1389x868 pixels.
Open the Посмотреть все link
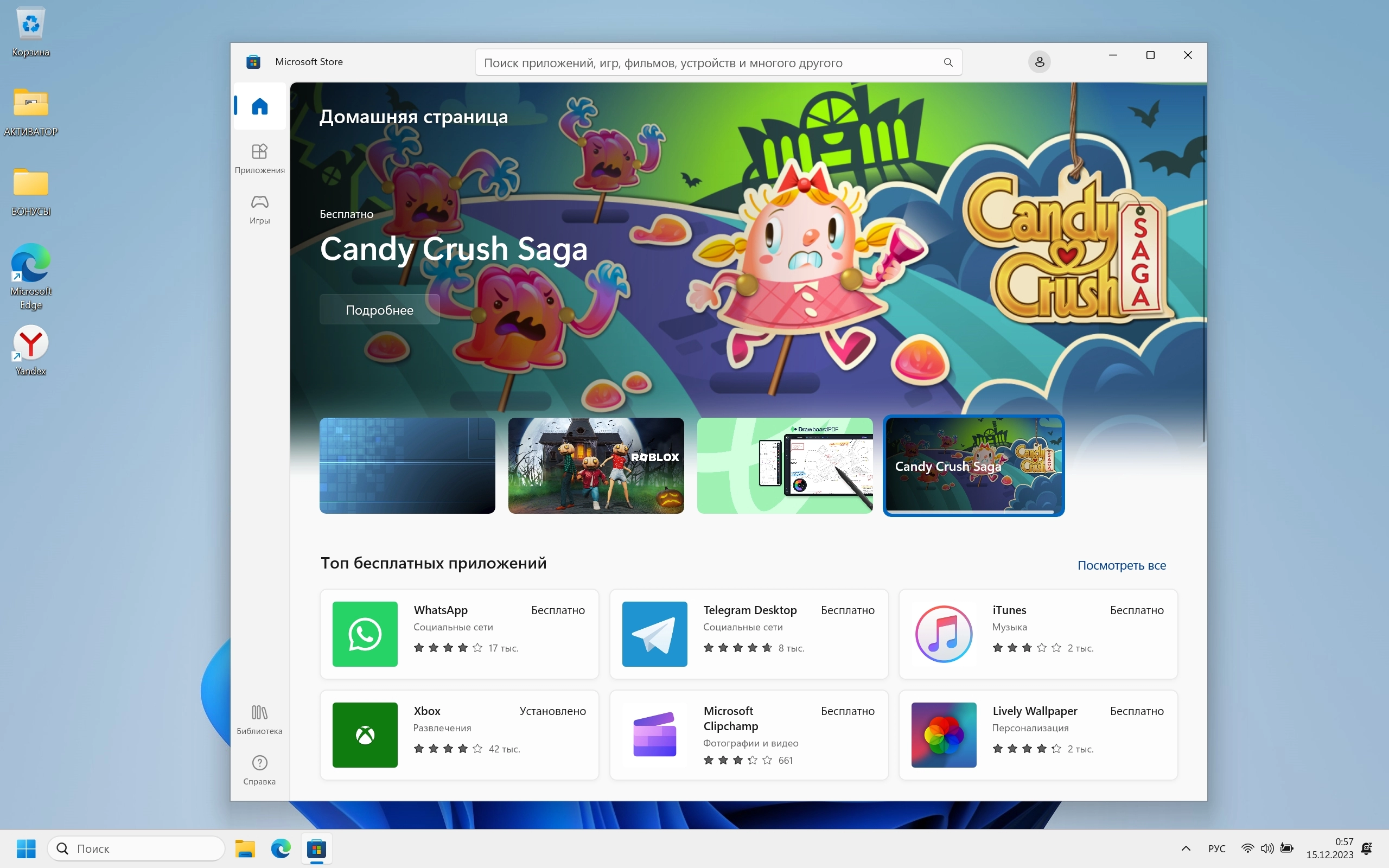1121,565
